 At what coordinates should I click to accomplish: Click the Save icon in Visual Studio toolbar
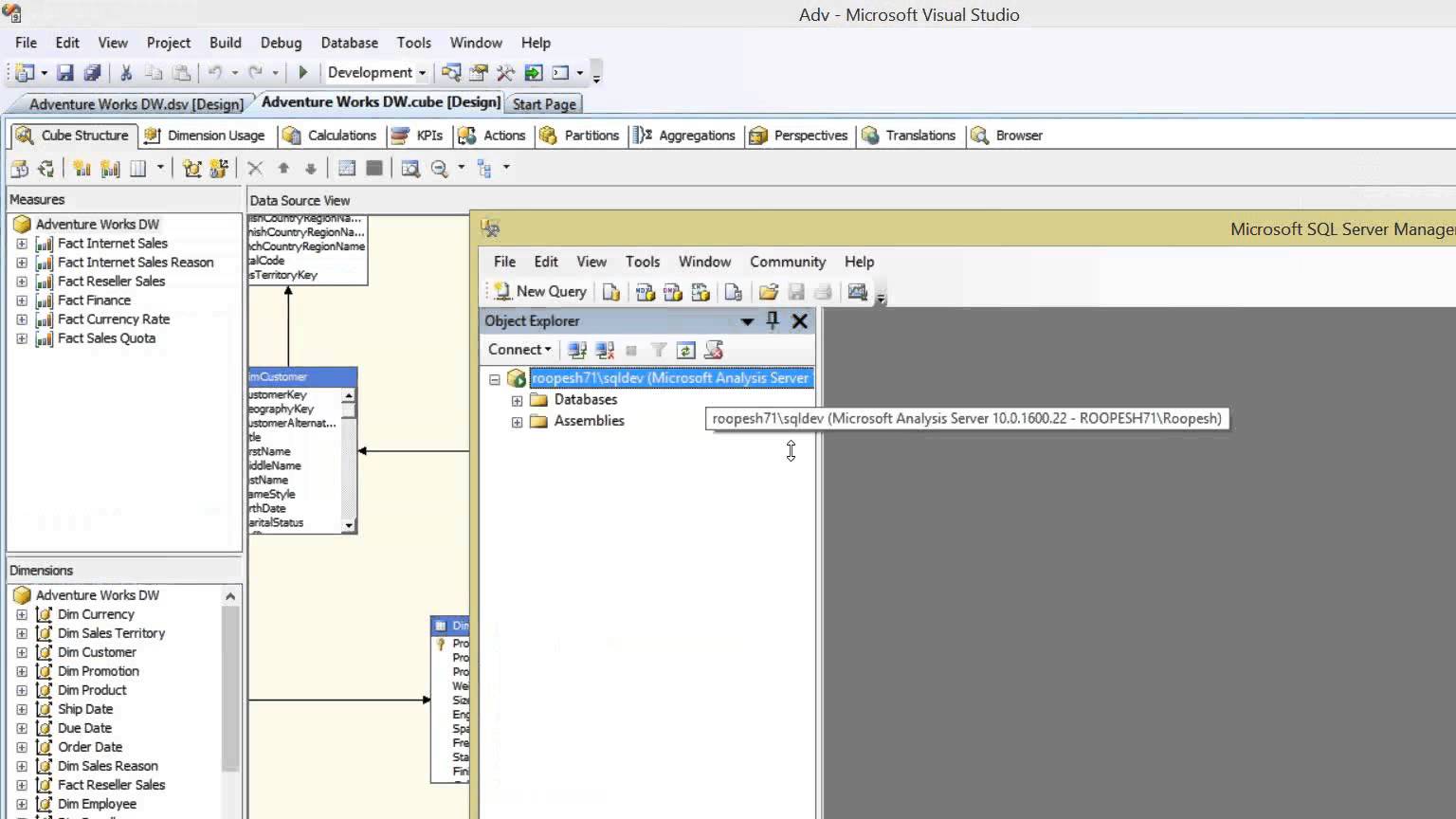point(65,73)
